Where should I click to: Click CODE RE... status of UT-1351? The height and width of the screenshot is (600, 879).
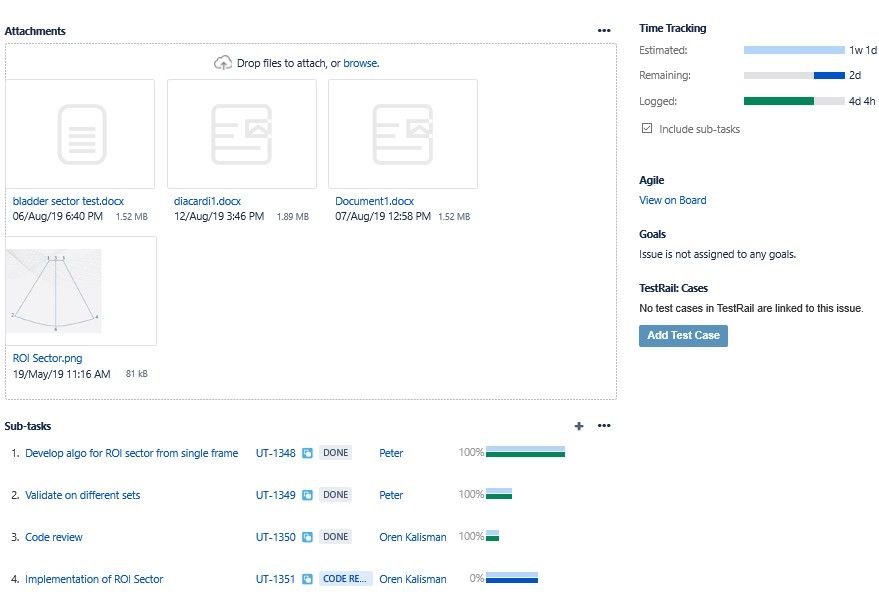pos(345,579)
